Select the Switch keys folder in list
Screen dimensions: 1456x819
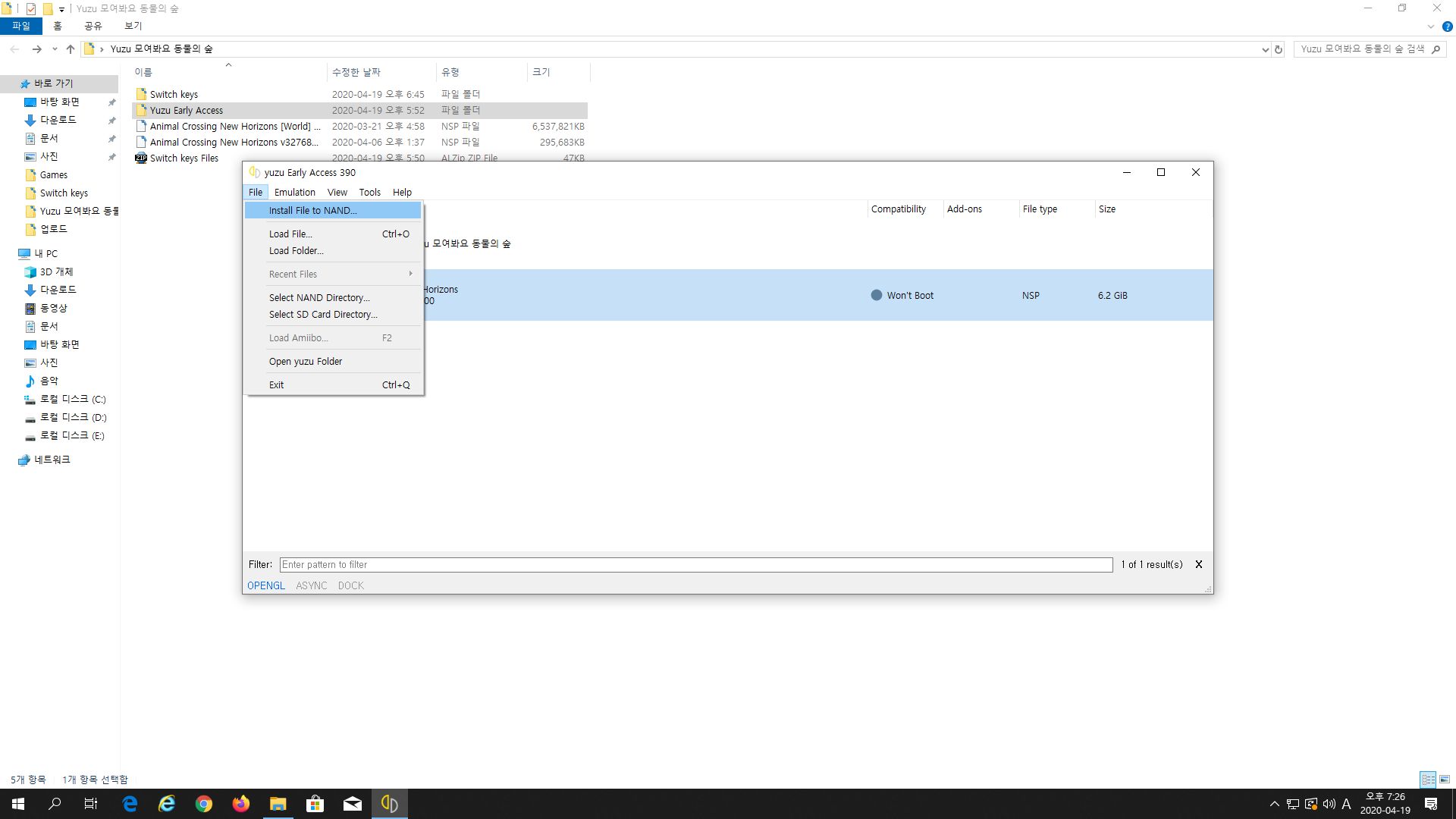coord(174,94)
